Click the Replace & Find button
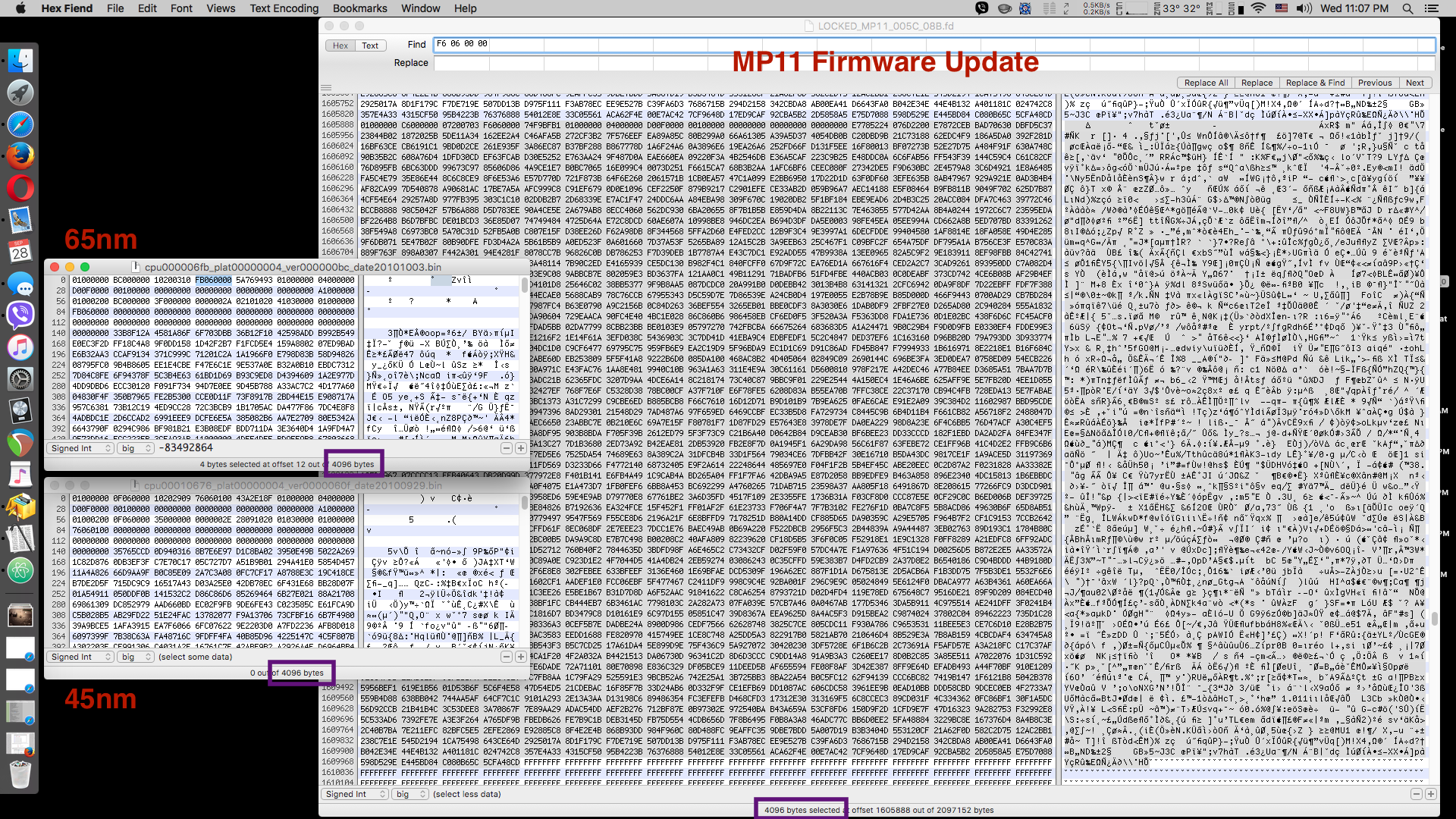The image size is (1456, 819). tap(1315, 83)
